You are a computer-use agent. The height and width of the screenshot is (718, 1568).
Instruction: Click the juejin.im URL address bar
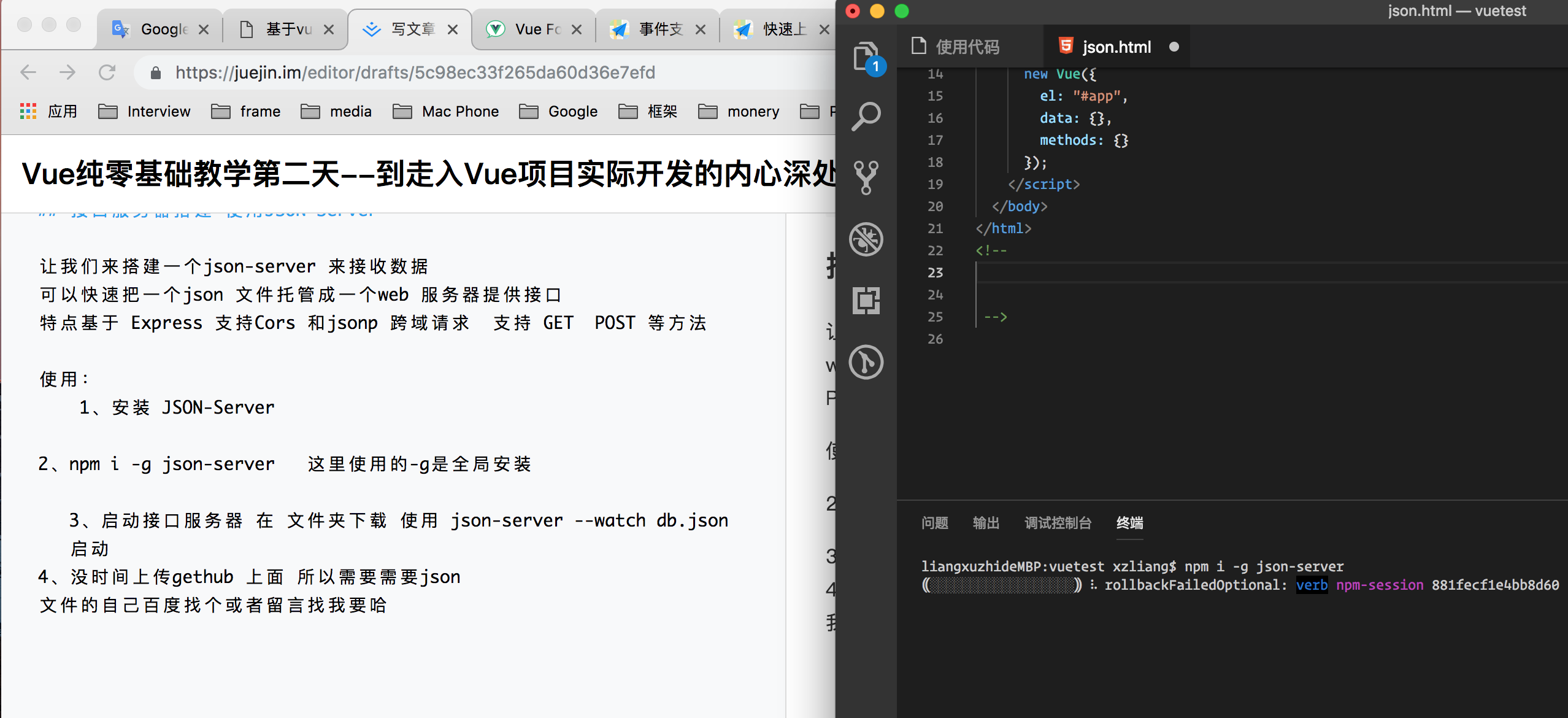[415, 72]
